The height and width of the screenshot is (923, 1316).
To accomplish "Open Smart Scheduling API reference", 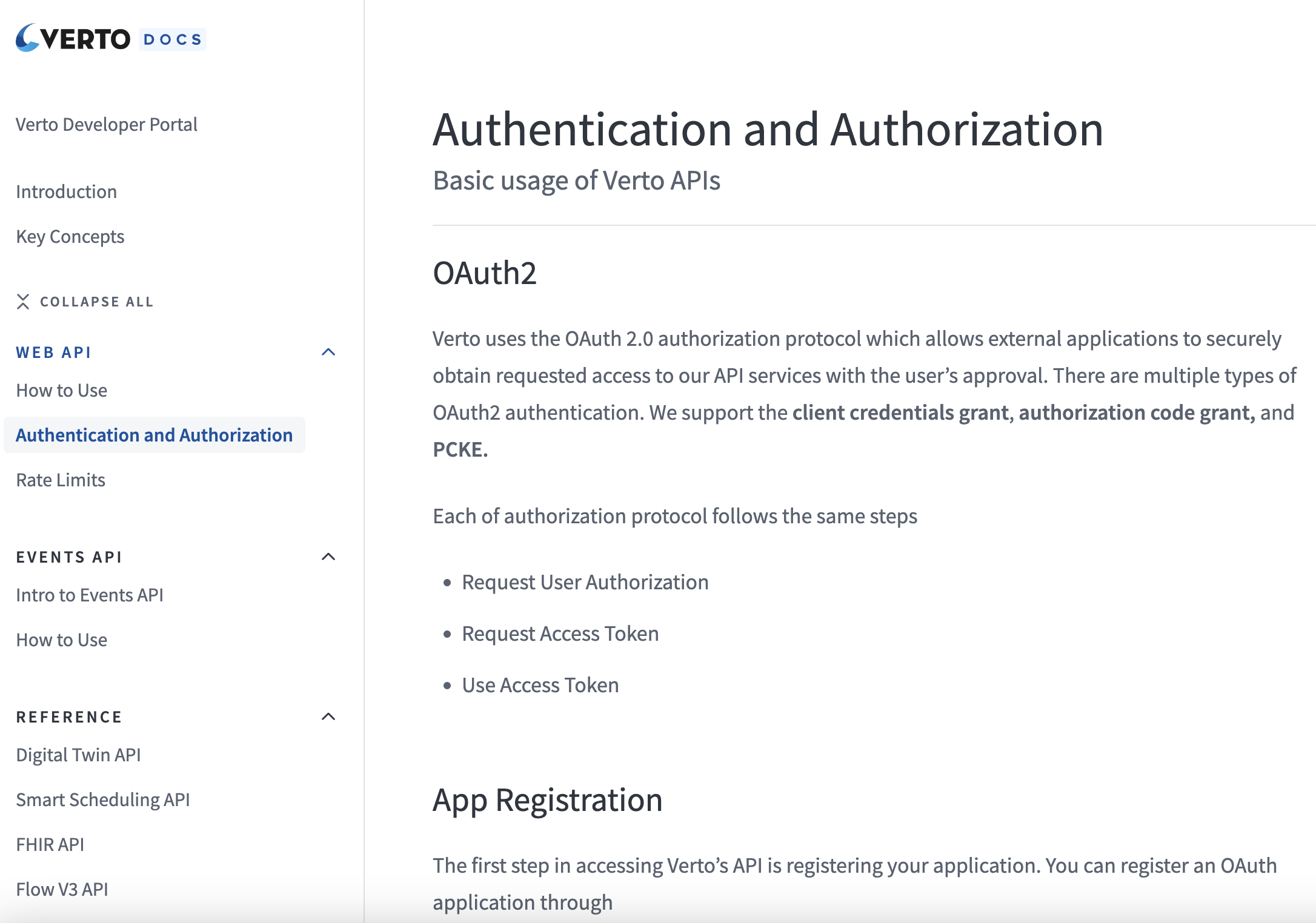I will pos(103,800).
